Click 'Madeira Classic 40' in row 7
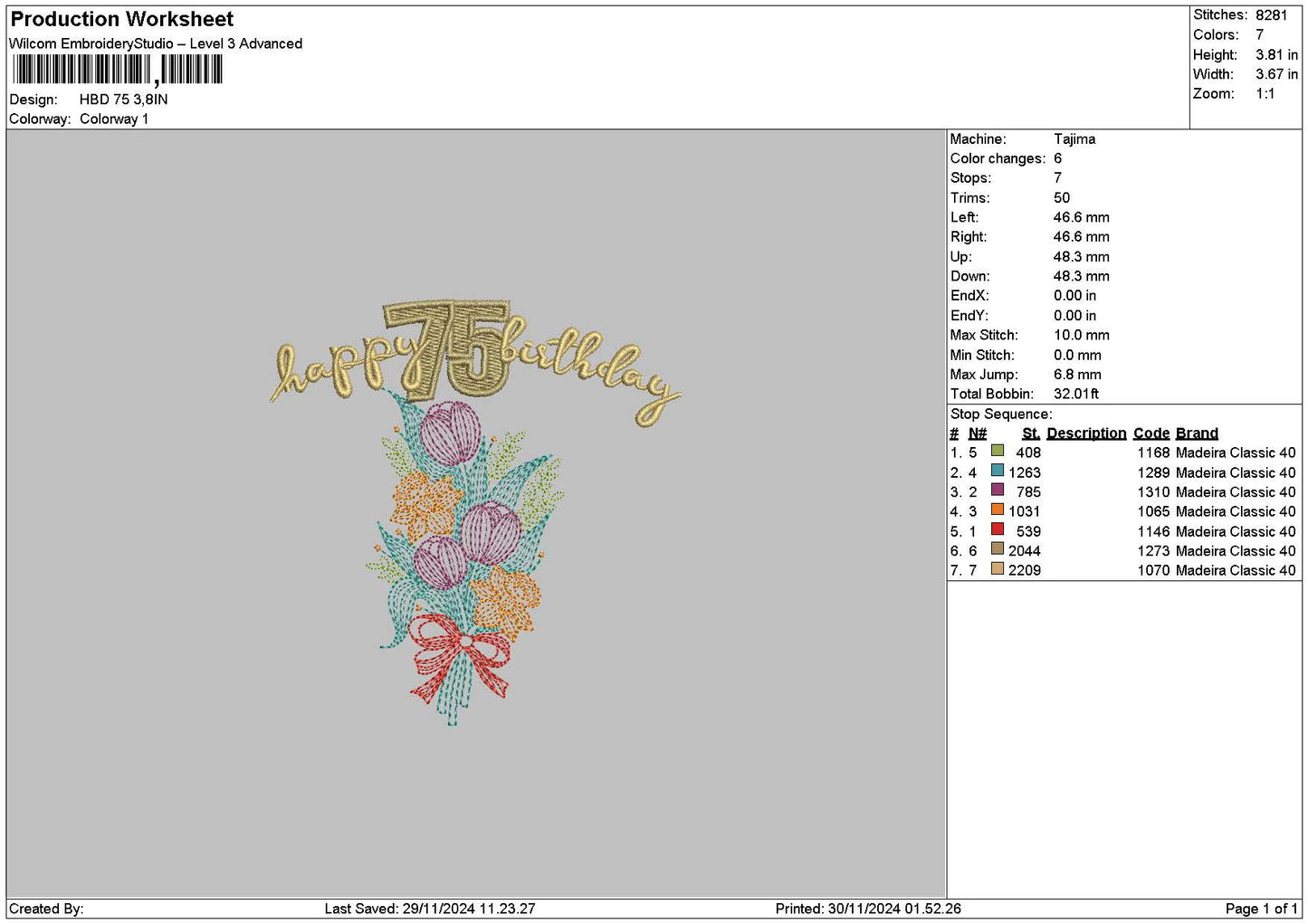The image size is (1308, 924). pyautogui.click(x=1236, y=570)
